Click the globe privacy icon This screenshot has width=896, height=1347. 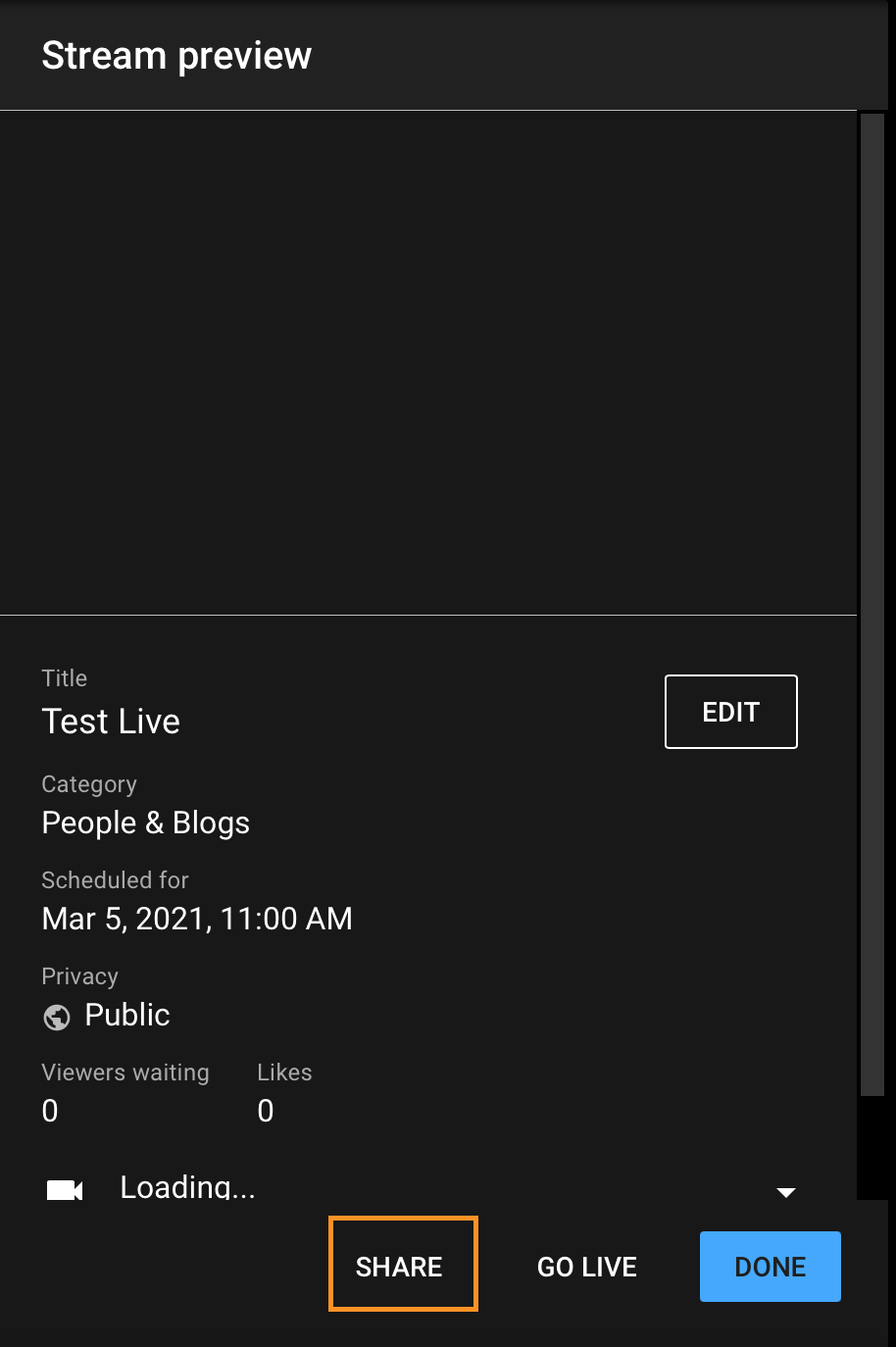(x=57, y=1018)
